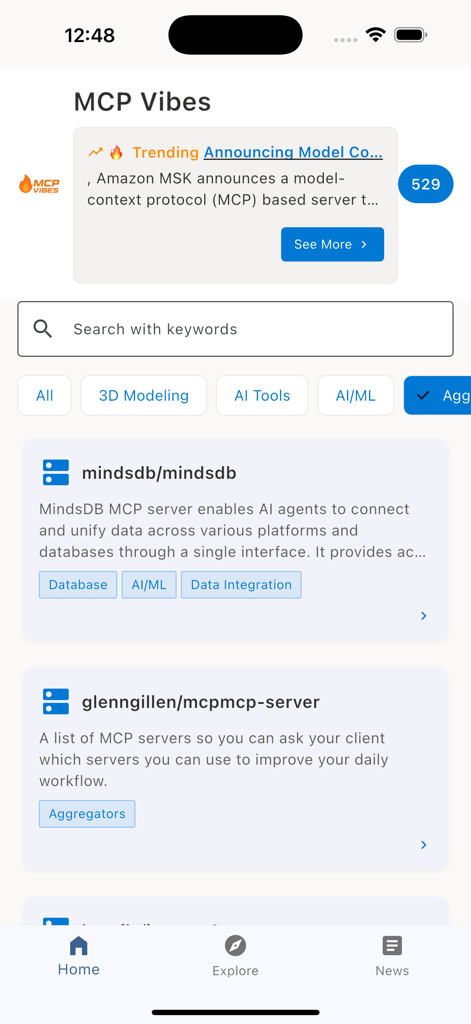Open the glenngillen/mcpmcp-server card chevron

(x=424, y=844)
